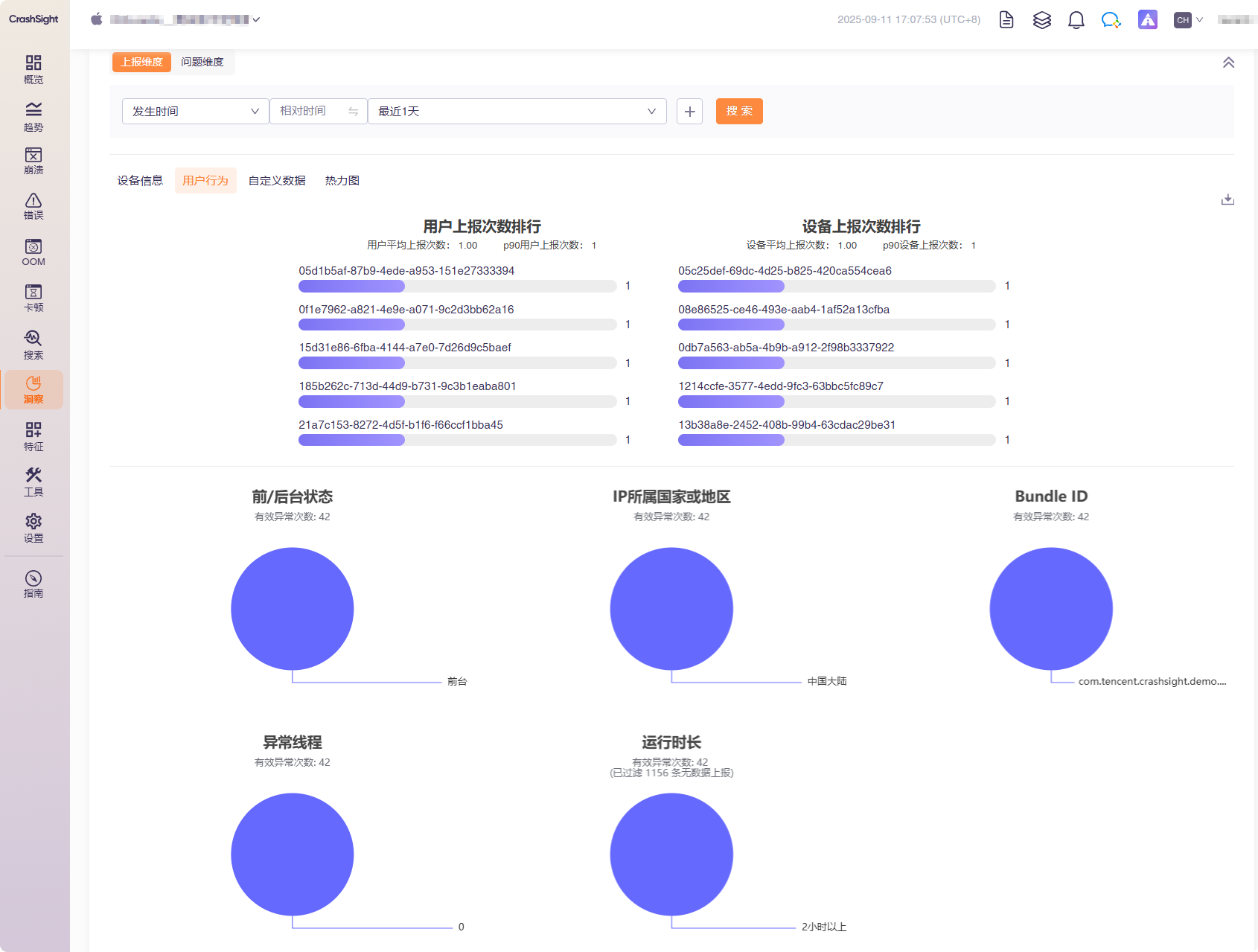1258x952 pixels.
Task: Click the download chart data icon
Action: (x=1227, y=199)
